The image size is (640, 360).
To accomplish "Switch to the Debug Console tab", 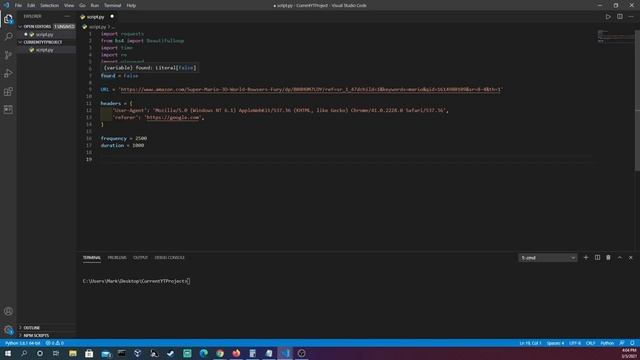I will [x=169, y=258].
